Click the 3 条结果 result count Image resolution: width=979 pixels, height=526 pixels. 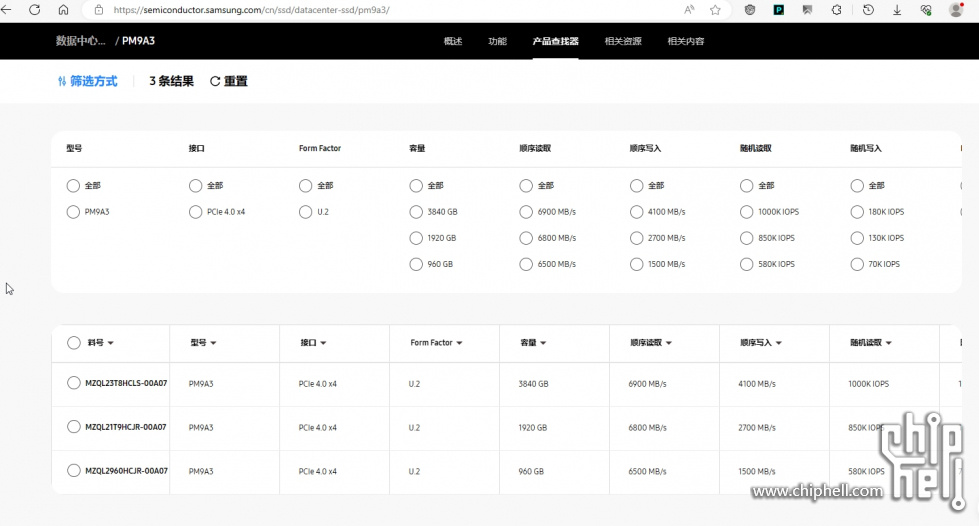pyautogui.click(x=172, y=81)
